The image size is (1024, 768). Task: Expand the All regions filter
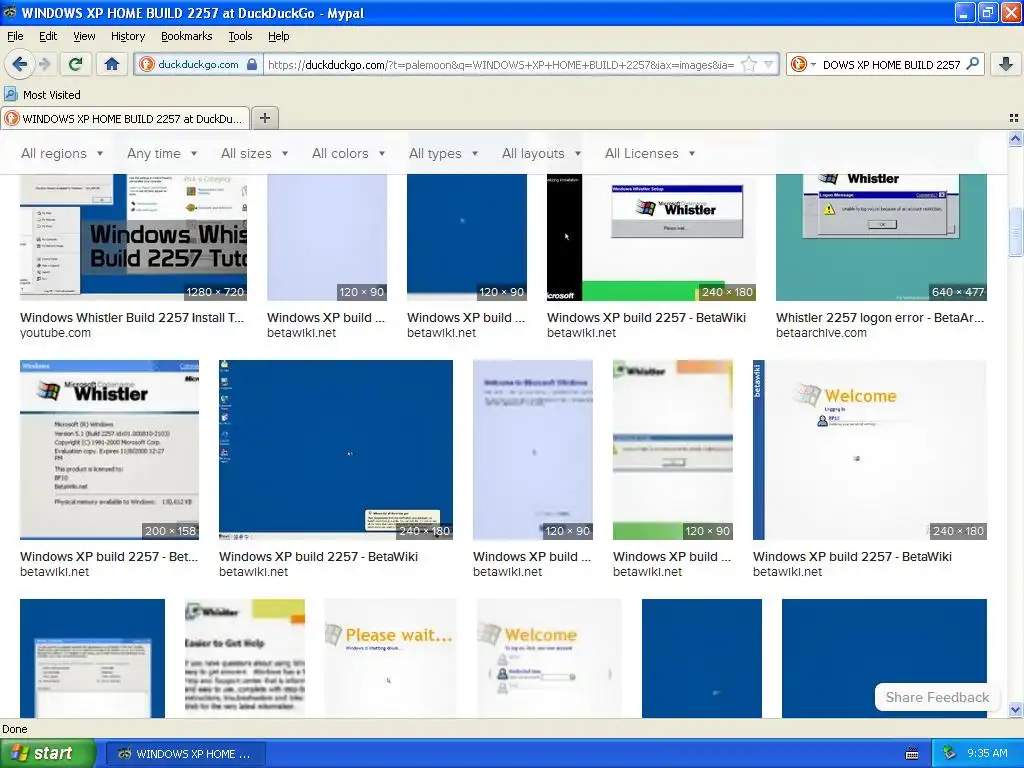(62, 153)
